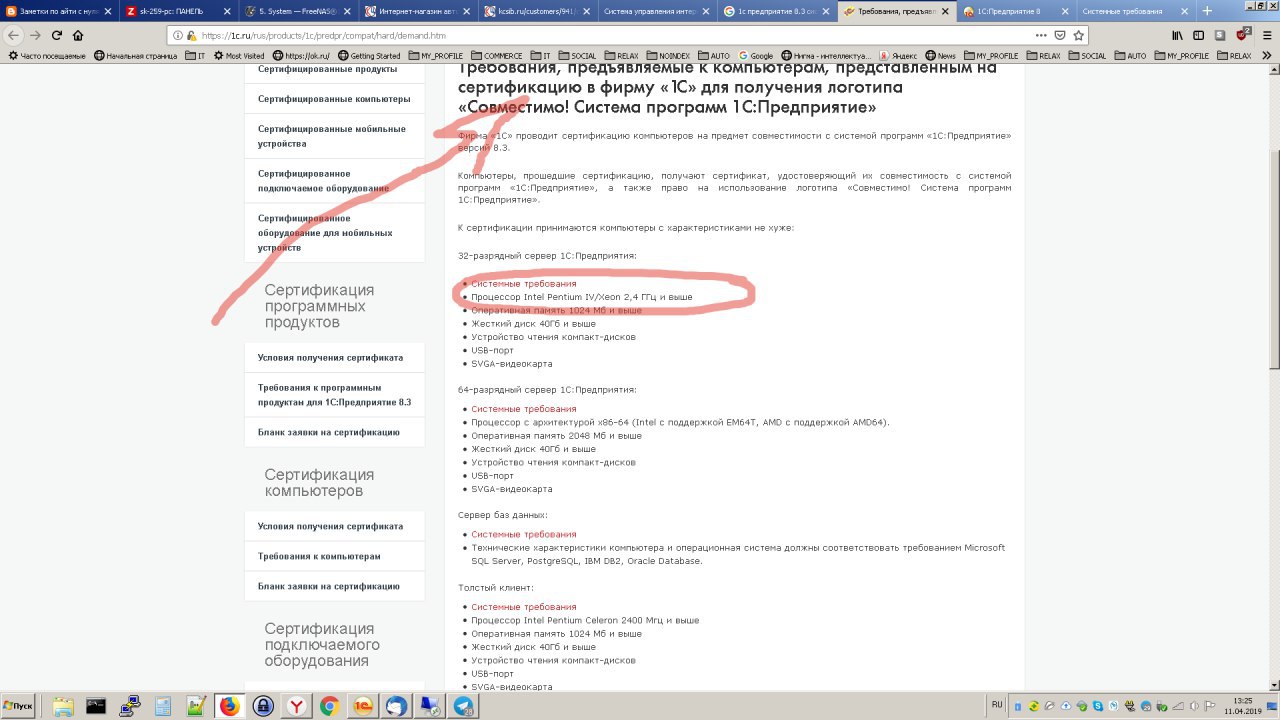1280x720 pixels.
Task: Switch to the last 'Системные требования' tab
Action: (x=1136, y=11)
